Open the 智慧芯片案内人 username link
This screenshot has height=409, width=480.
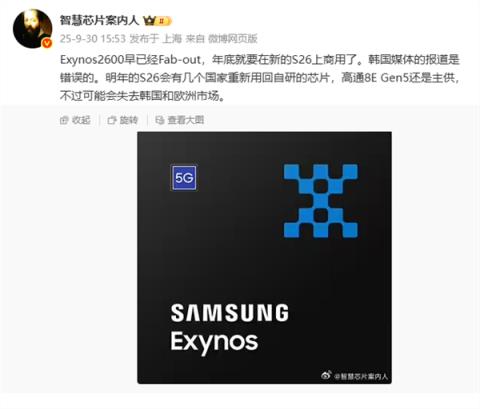tap(99, 20)
